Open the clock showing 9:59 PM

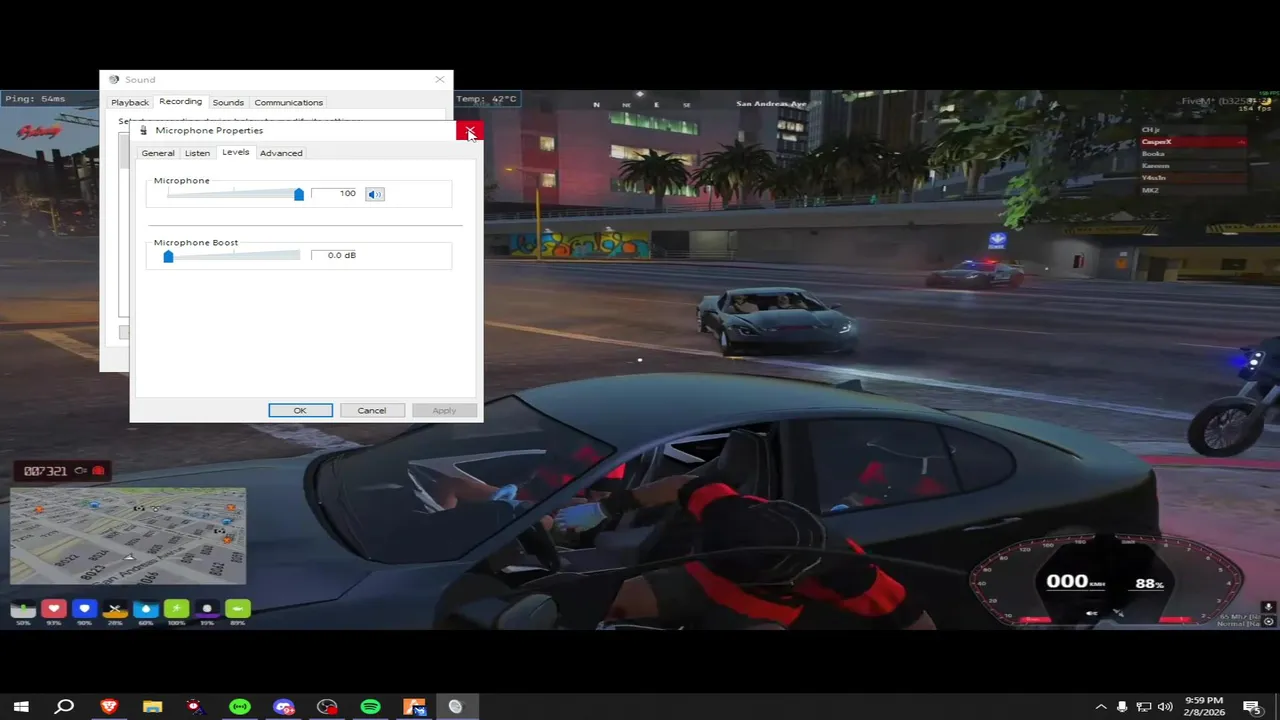click(x=1203, y=707)
